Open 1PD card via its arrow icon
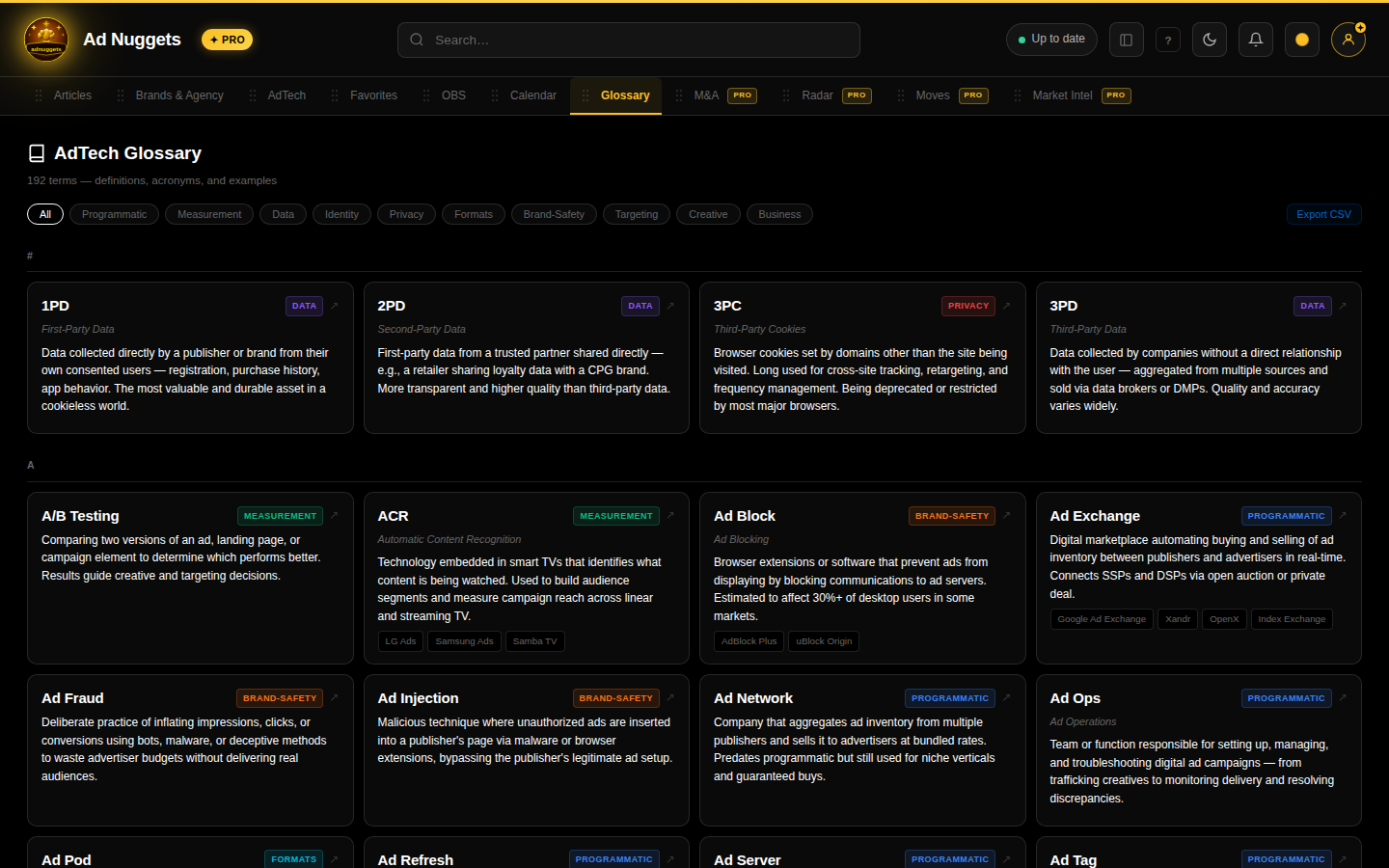Viewport: 1389px width, 868px height. pyautogui.click(x=335, y=306)
